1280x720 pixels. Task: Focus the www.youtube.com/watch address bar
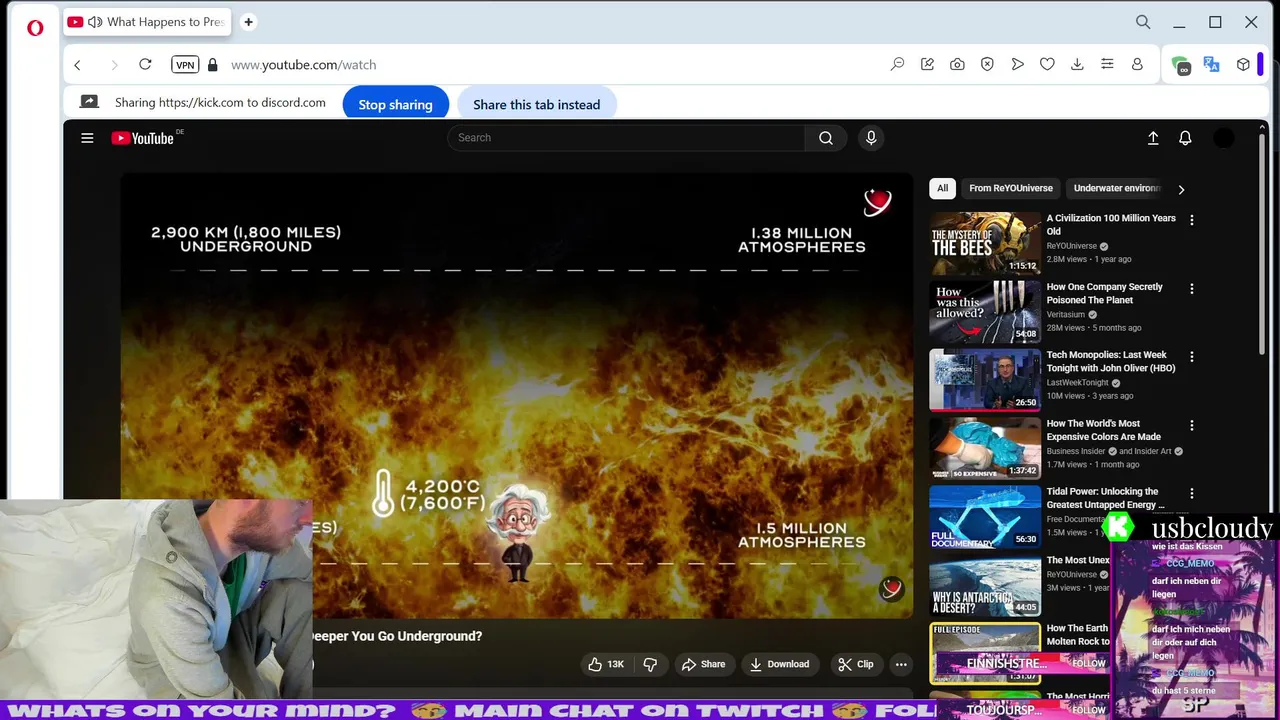point(304,64)
